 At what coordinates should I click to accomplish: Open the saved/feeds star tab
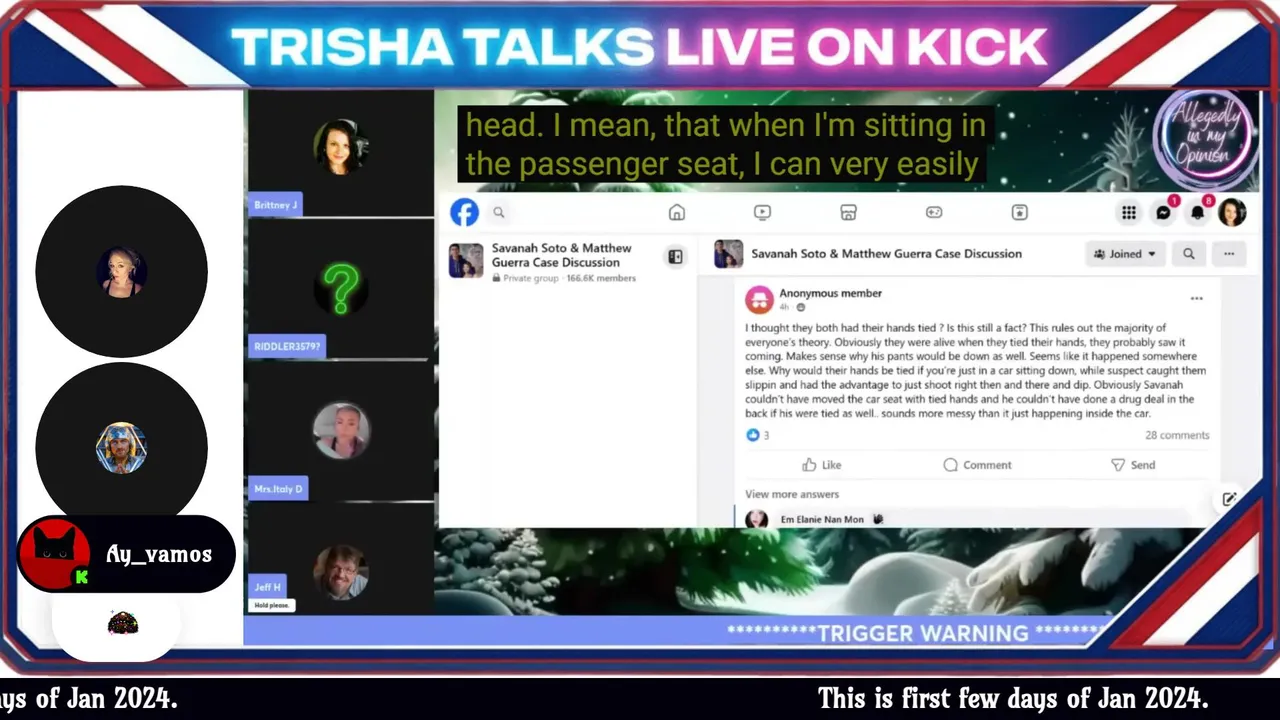1019,212
